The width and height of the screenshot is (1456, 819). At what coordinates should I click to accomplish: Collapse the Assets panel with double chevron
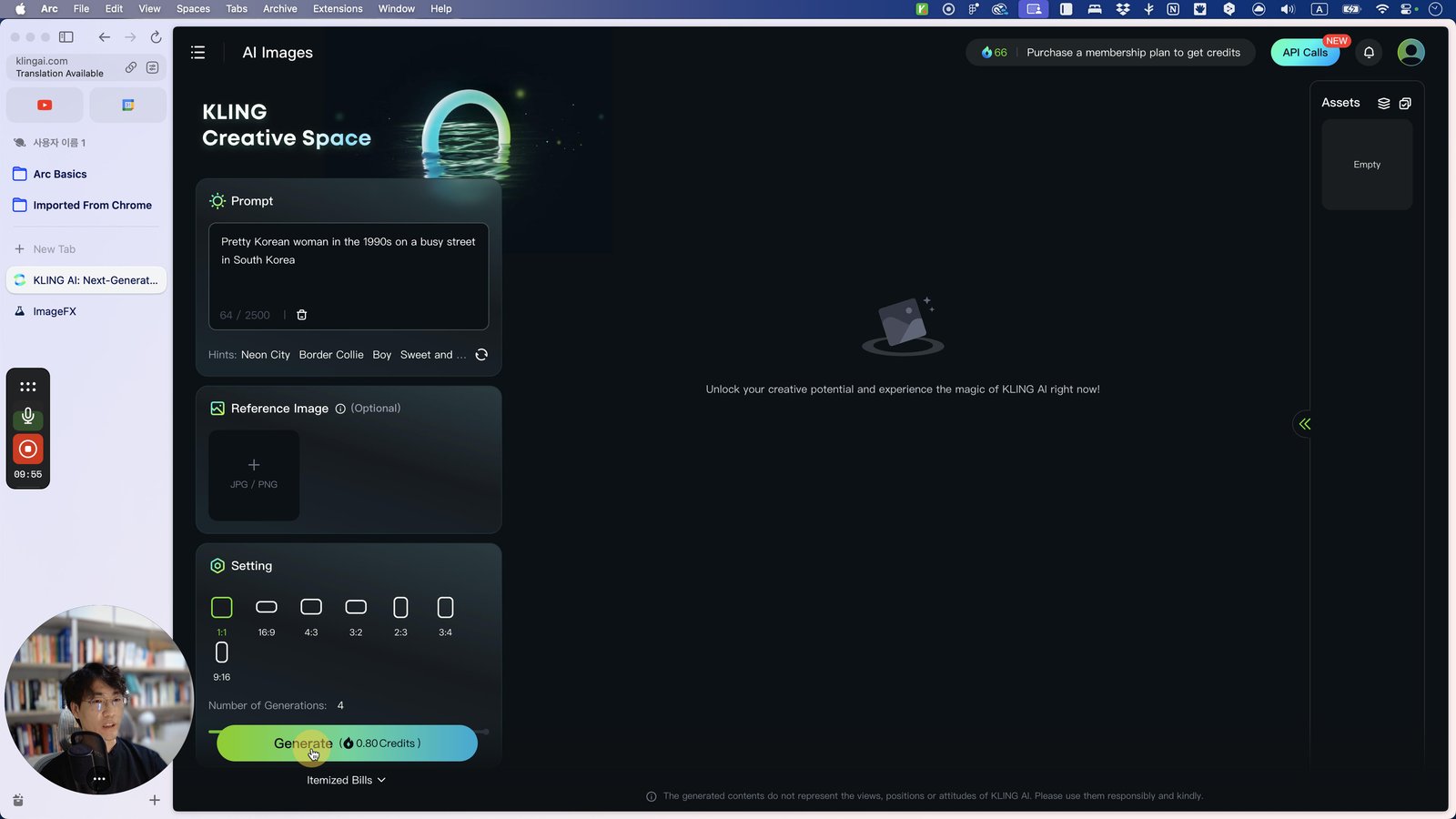click(x=1304, y=424)
